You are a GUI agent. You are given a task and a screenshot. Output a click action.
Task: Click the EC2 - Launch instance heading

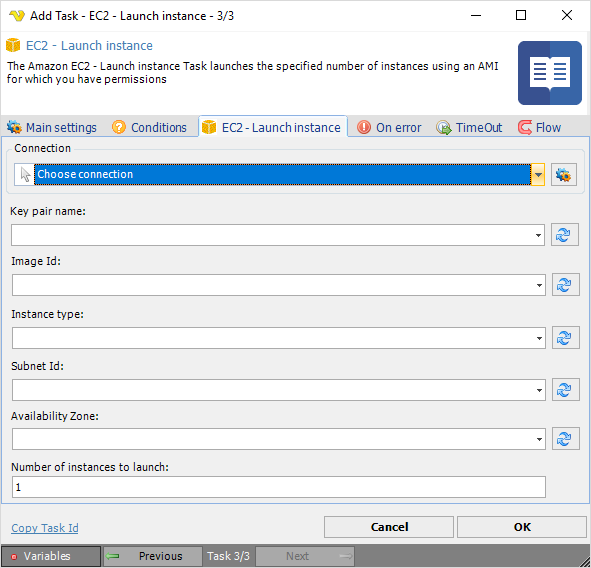click(x=89, y=46)
